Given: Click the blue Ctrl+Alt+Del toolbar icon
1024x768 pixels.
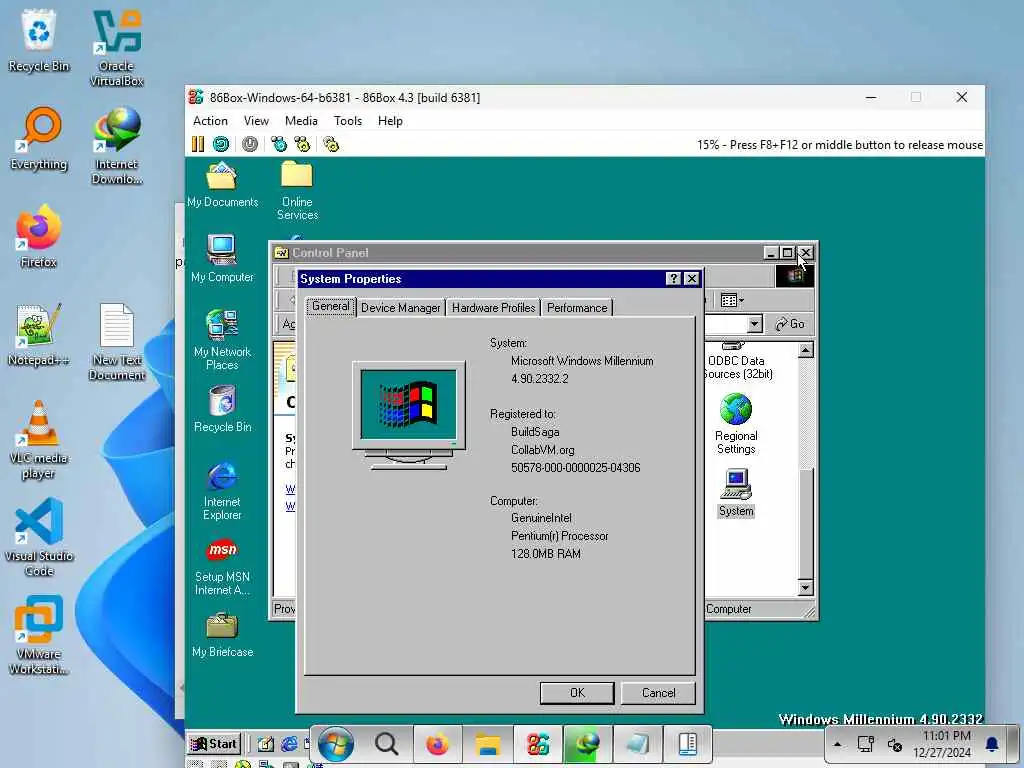Looking at the screenshot, I should (x=279, y=144).
